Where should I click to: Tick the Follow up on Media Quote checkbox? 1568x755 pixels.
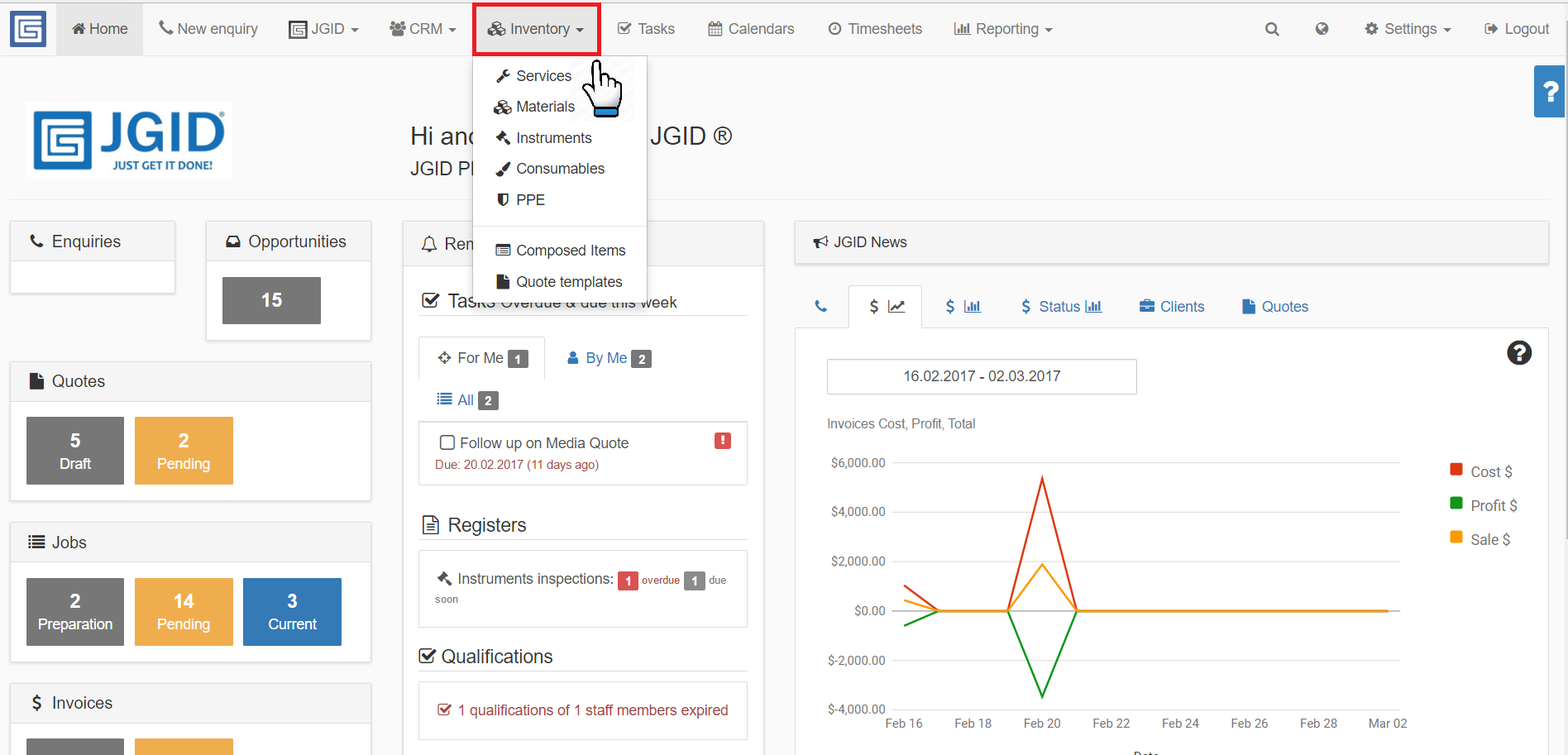point(447,442)
